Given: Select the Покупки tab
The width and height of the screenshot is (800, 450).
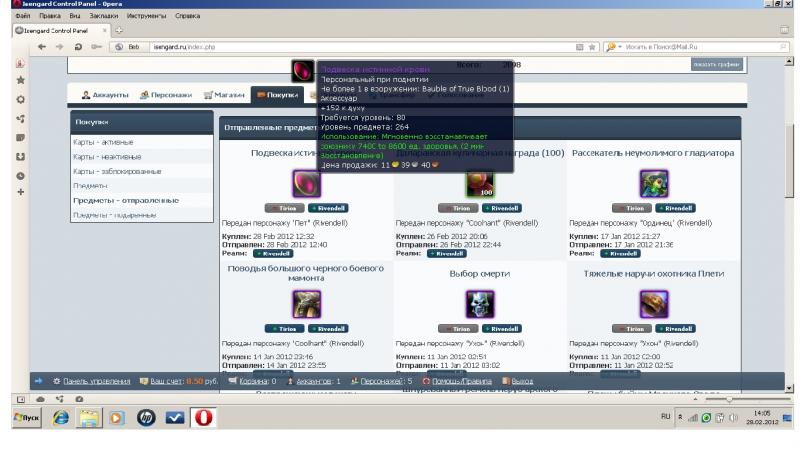Looking at the screenshot, I should (277, 95).
